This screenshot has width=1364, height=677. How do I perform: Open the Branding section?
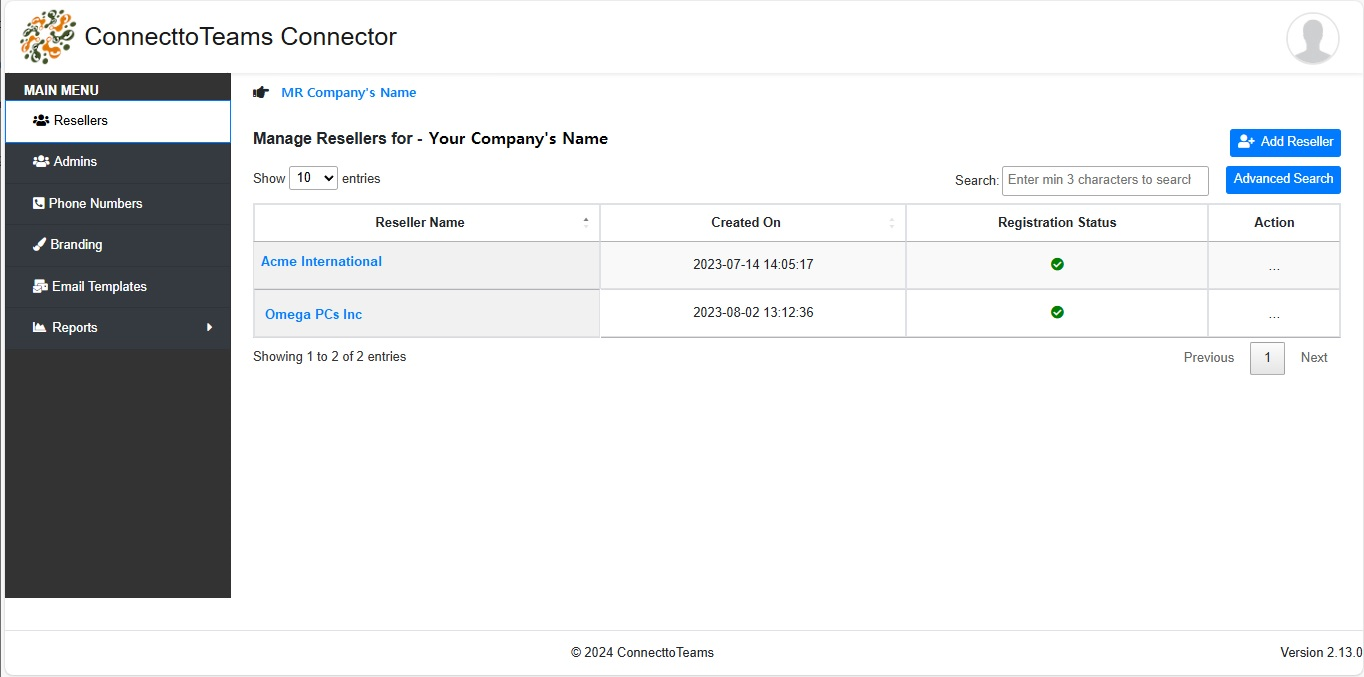click(118, 245)
